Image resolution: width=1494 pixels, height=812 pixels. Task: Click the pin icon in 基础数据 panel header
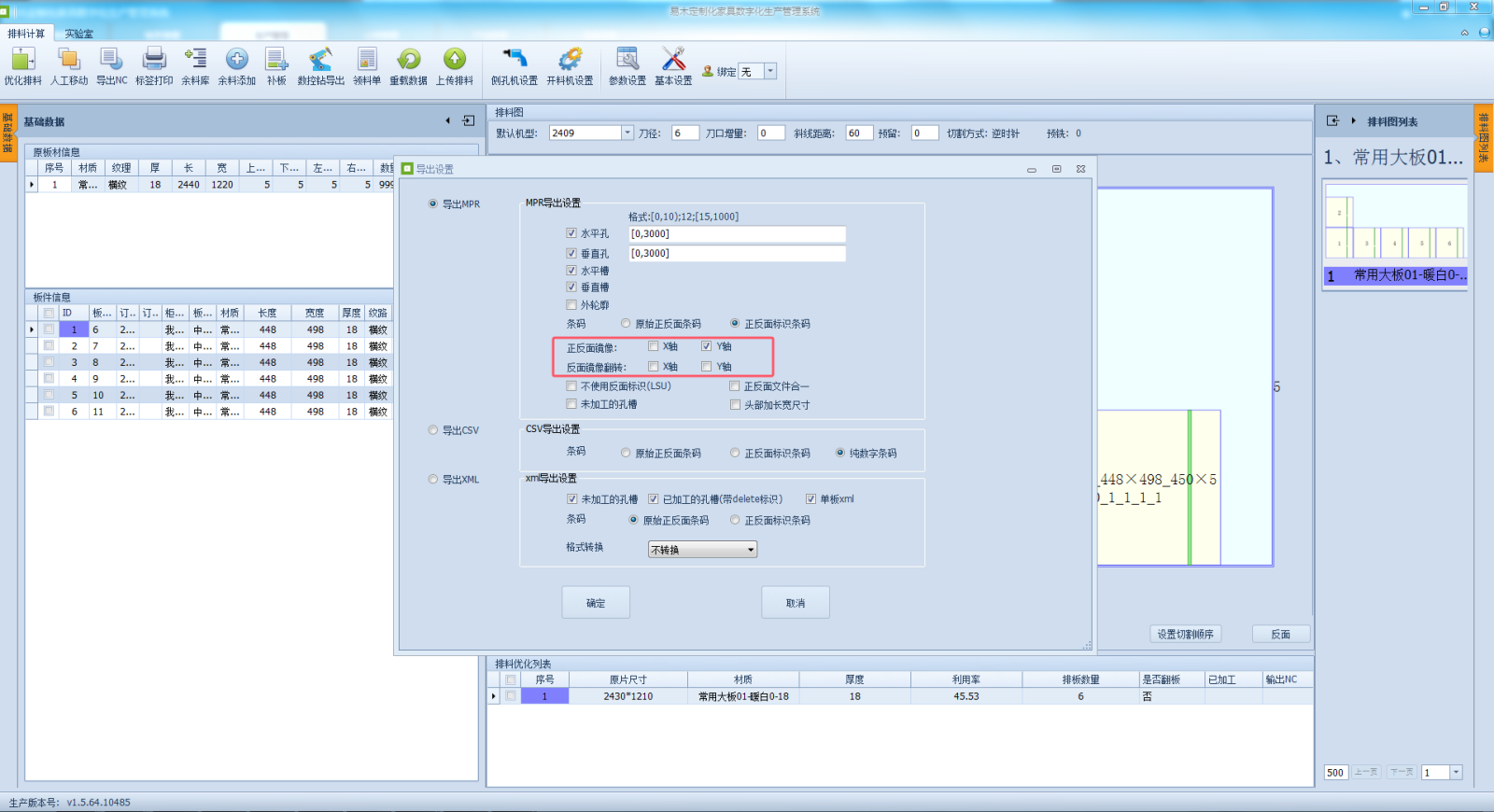469,120
